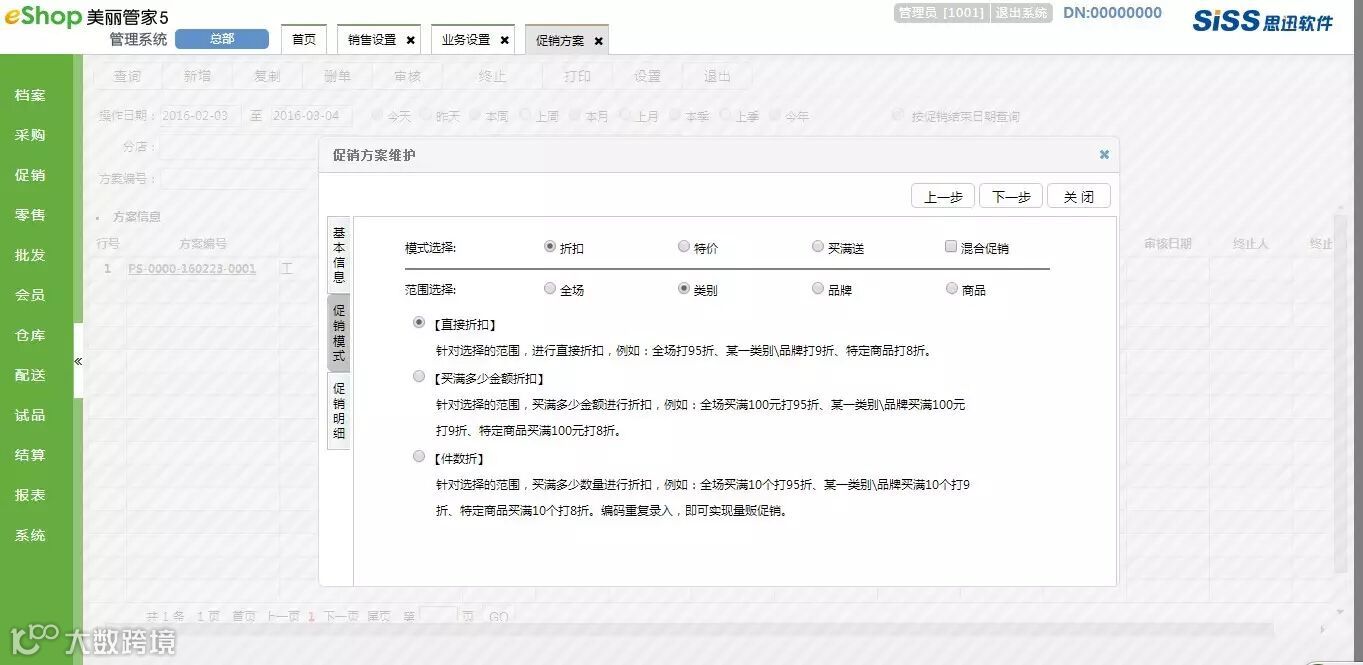Select the 折扣 mode radio button

click(x=550, y=246)
